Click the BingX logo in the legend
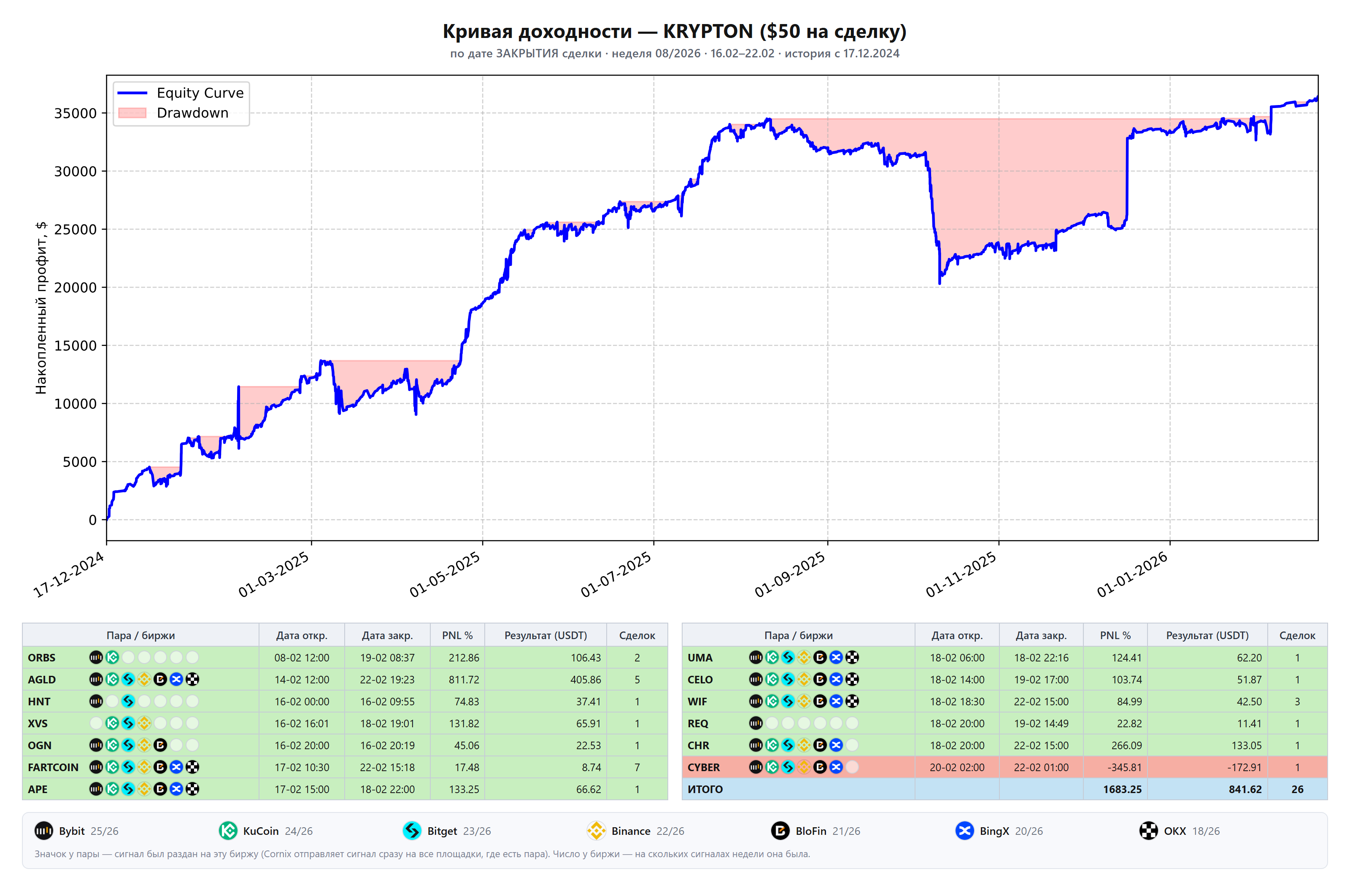Viewport: 1350px width, 896px height. 965,830
